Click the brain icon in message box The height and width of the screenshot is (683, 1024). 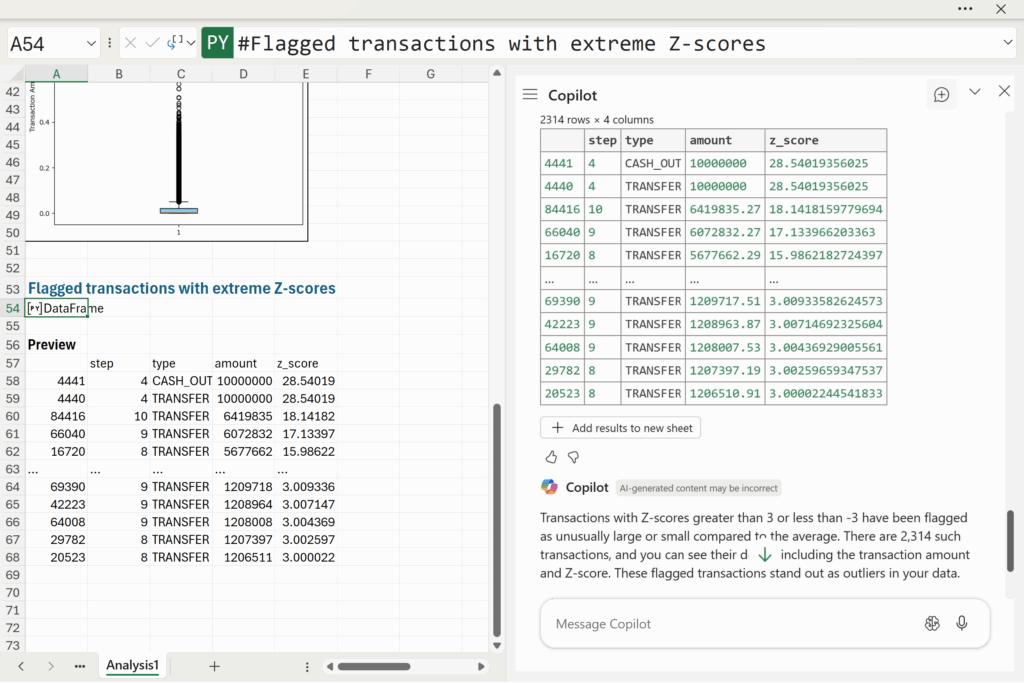[932, 623]
